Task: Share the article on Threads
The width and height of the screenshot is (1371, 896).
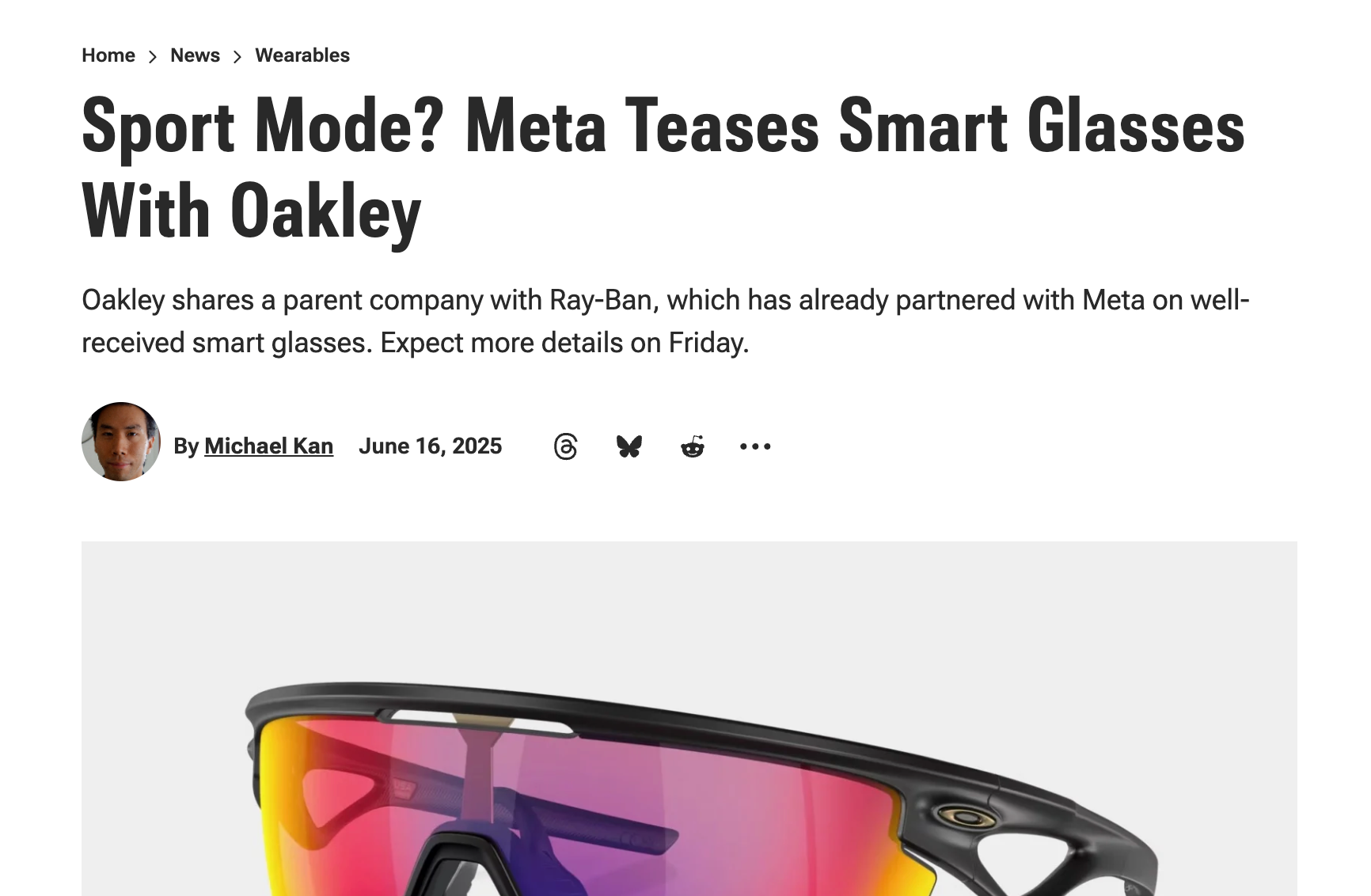Action: pyautogui.click(x=566, y=446)
